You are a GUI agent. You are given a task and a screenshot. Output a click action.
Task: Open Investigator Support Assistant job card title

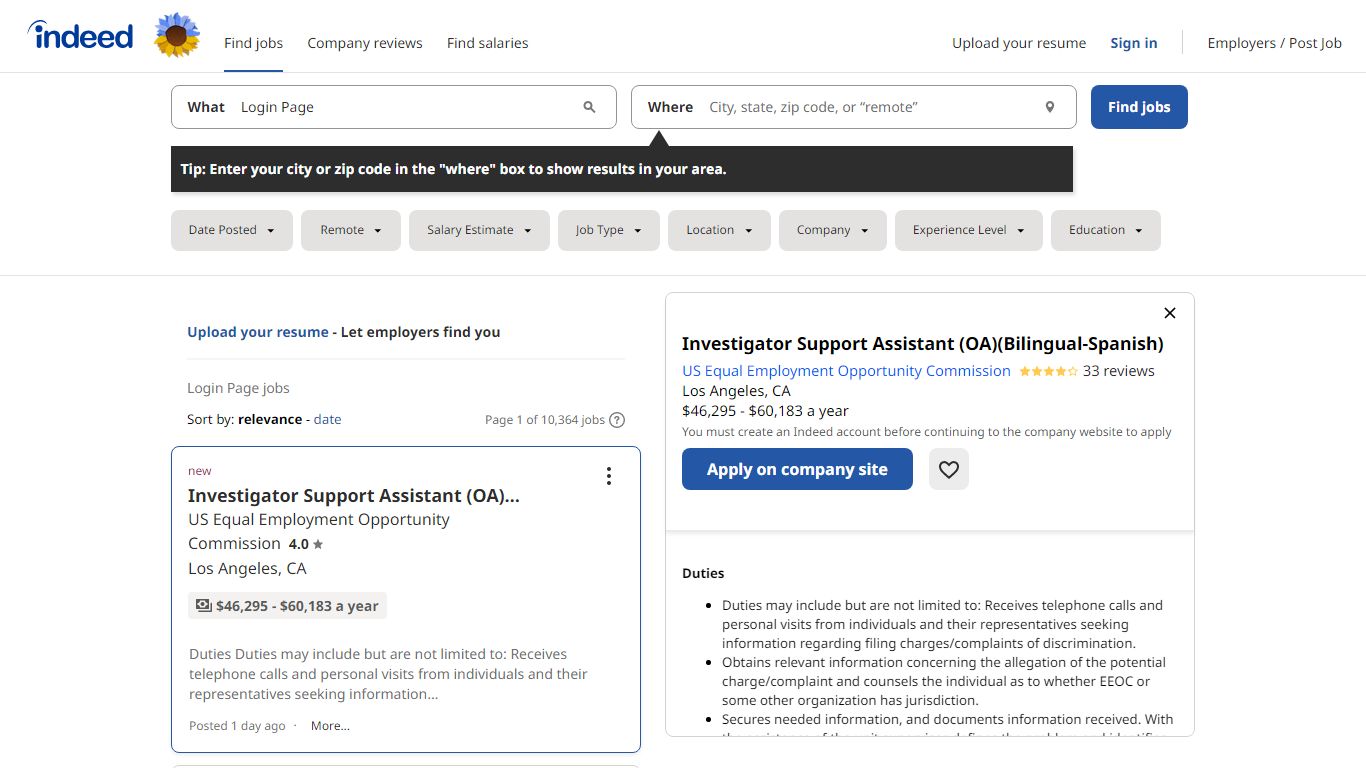(x=354, y=496)
